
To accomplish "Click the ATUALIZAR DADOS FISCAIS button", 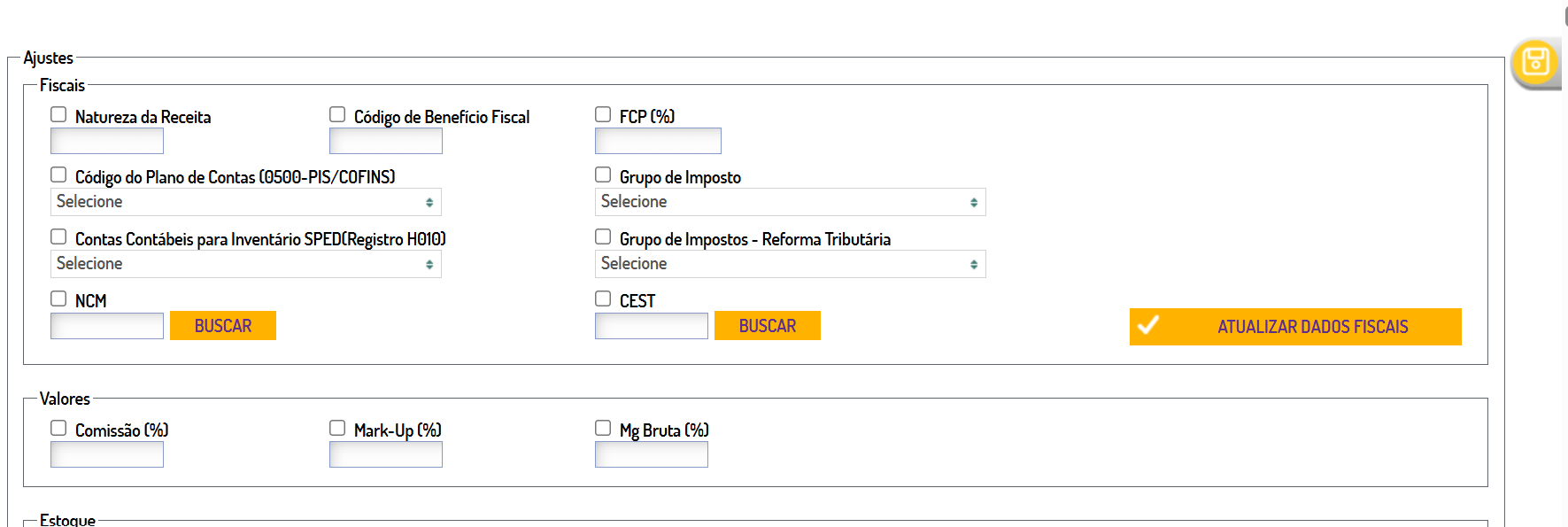I will point(1311,327).
